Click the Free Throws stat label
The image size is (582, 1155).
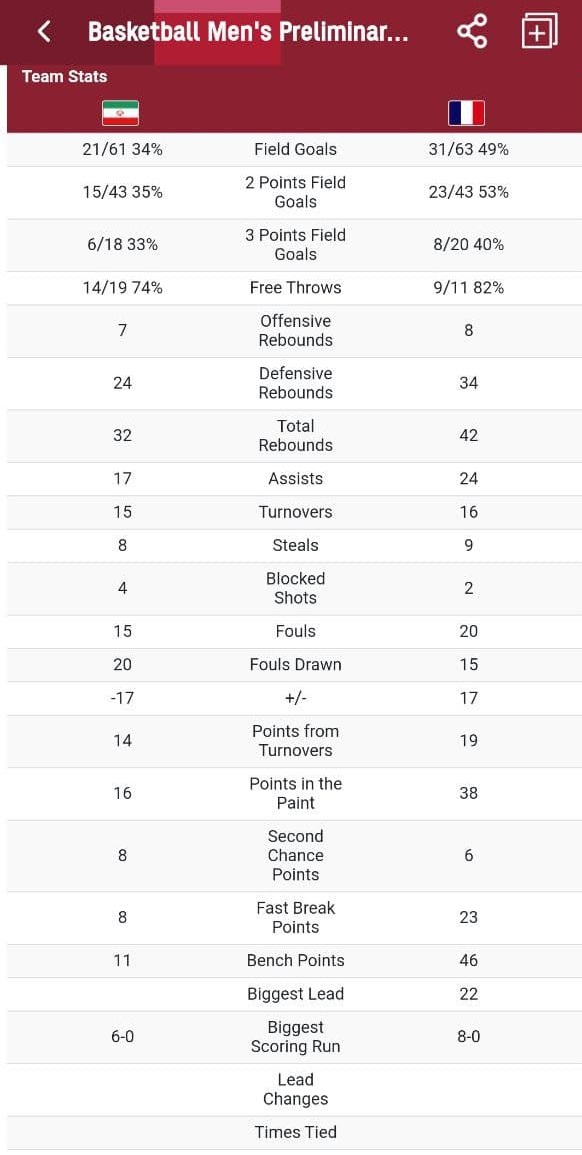click(x=295, y=288)
